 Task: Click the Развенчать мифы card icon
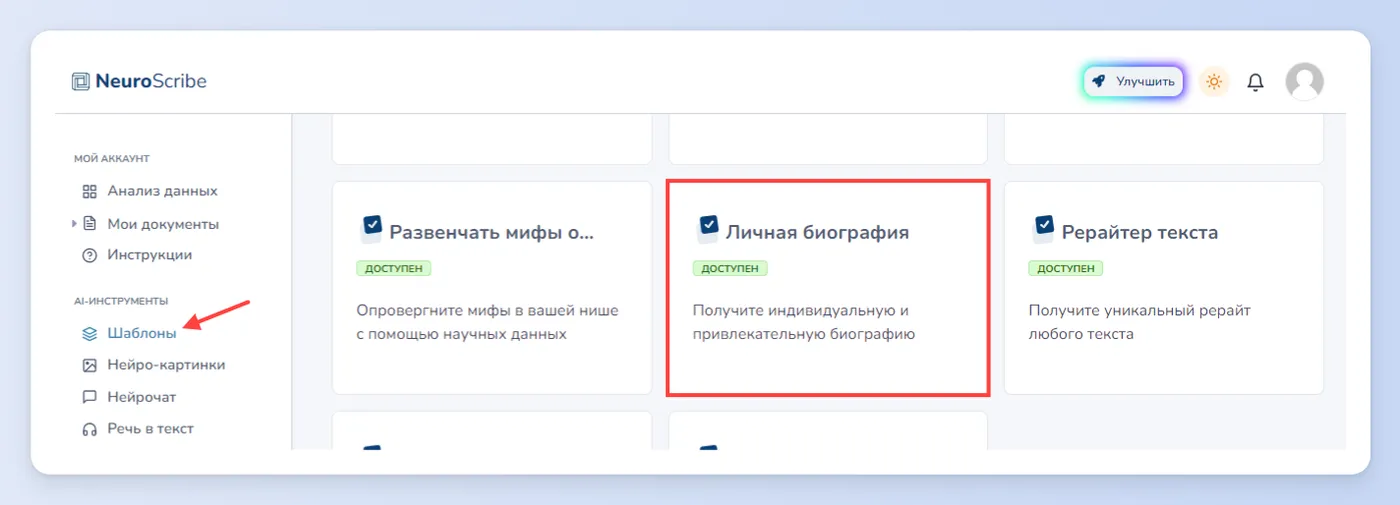tap(371, 229)
